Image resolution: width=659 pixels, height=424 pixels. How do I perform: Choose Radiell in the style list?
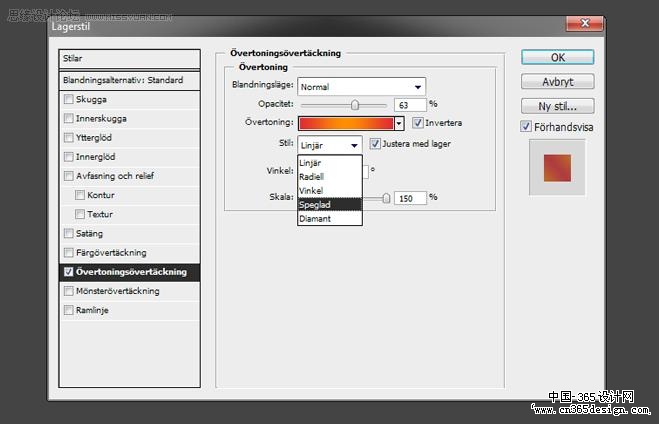(330, 176)
